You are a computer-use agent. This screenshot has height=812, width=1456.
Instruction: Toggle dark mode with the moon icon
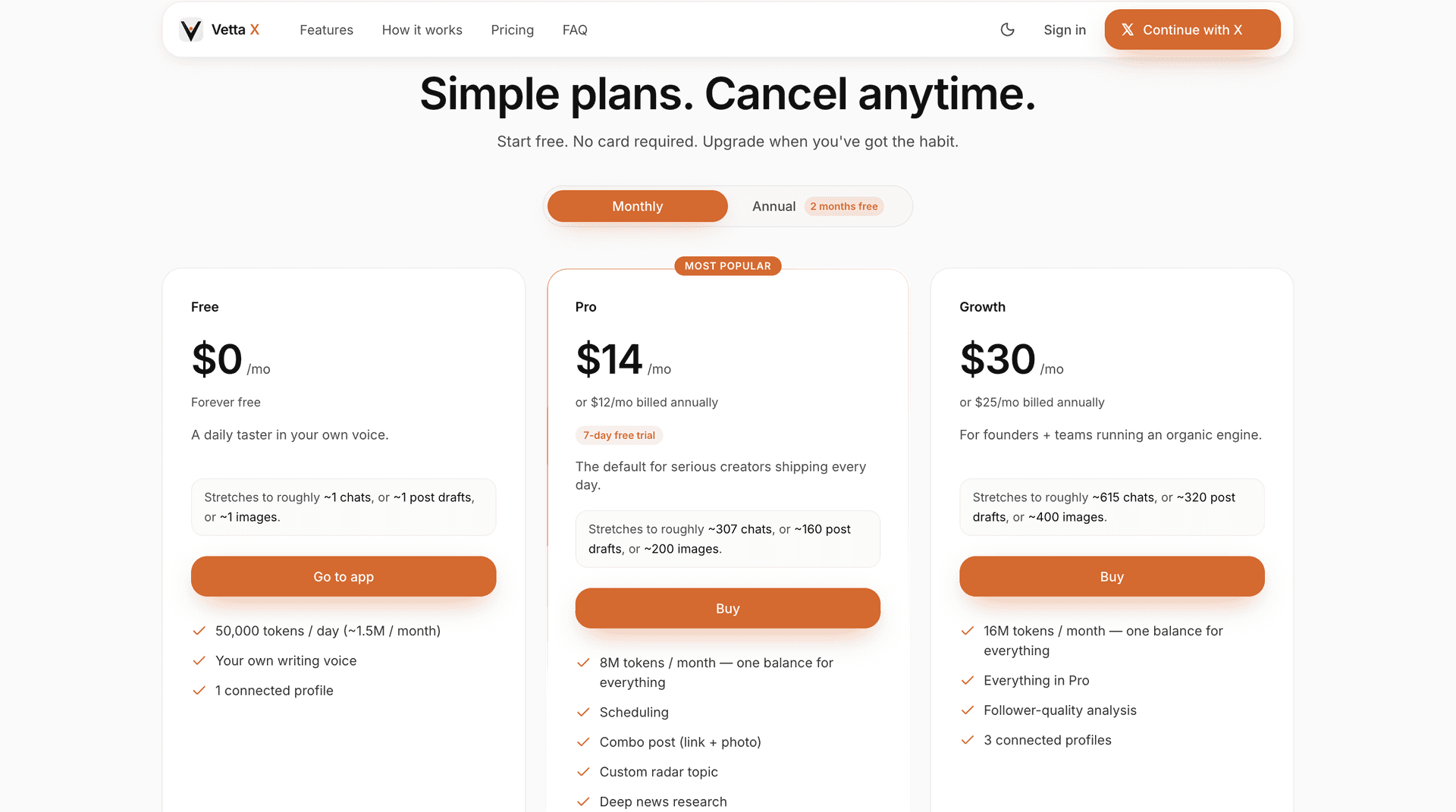click(1007, 30)
